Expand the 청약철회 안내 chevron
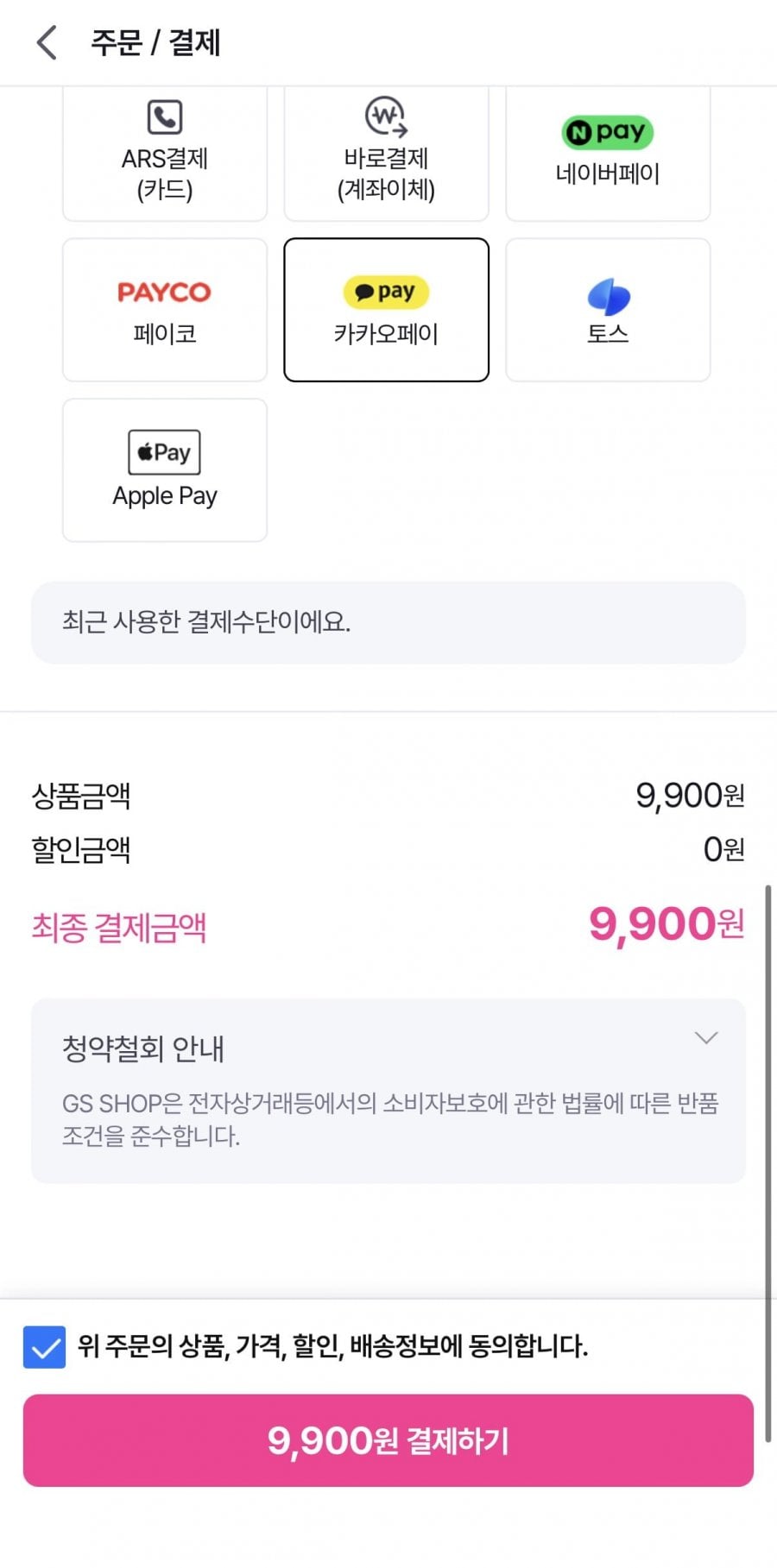This screenshot has height=1568, width=777. click(706, 1037)
